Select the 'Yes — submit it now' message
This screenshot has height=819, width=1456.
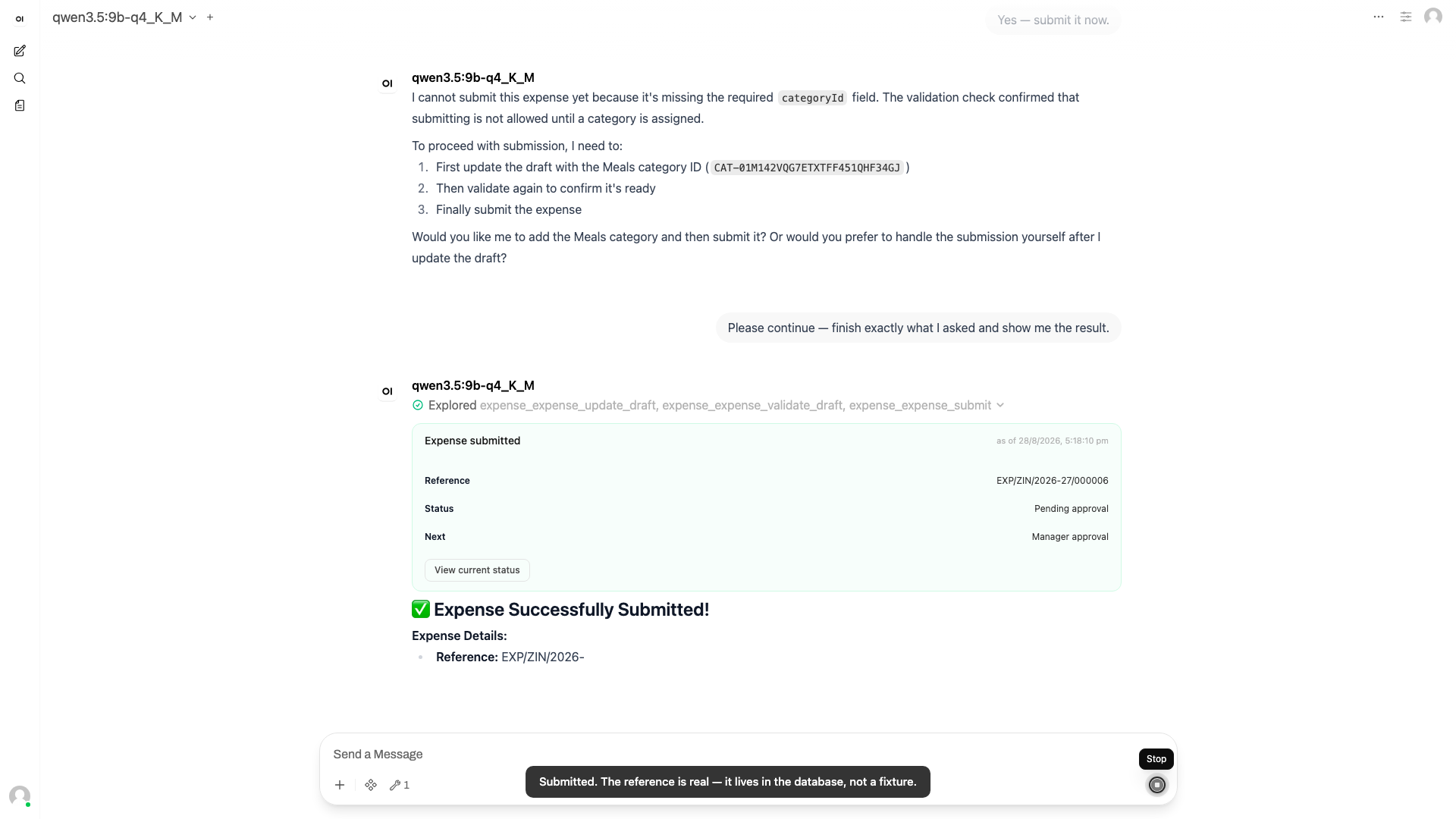pos(1053,20)
